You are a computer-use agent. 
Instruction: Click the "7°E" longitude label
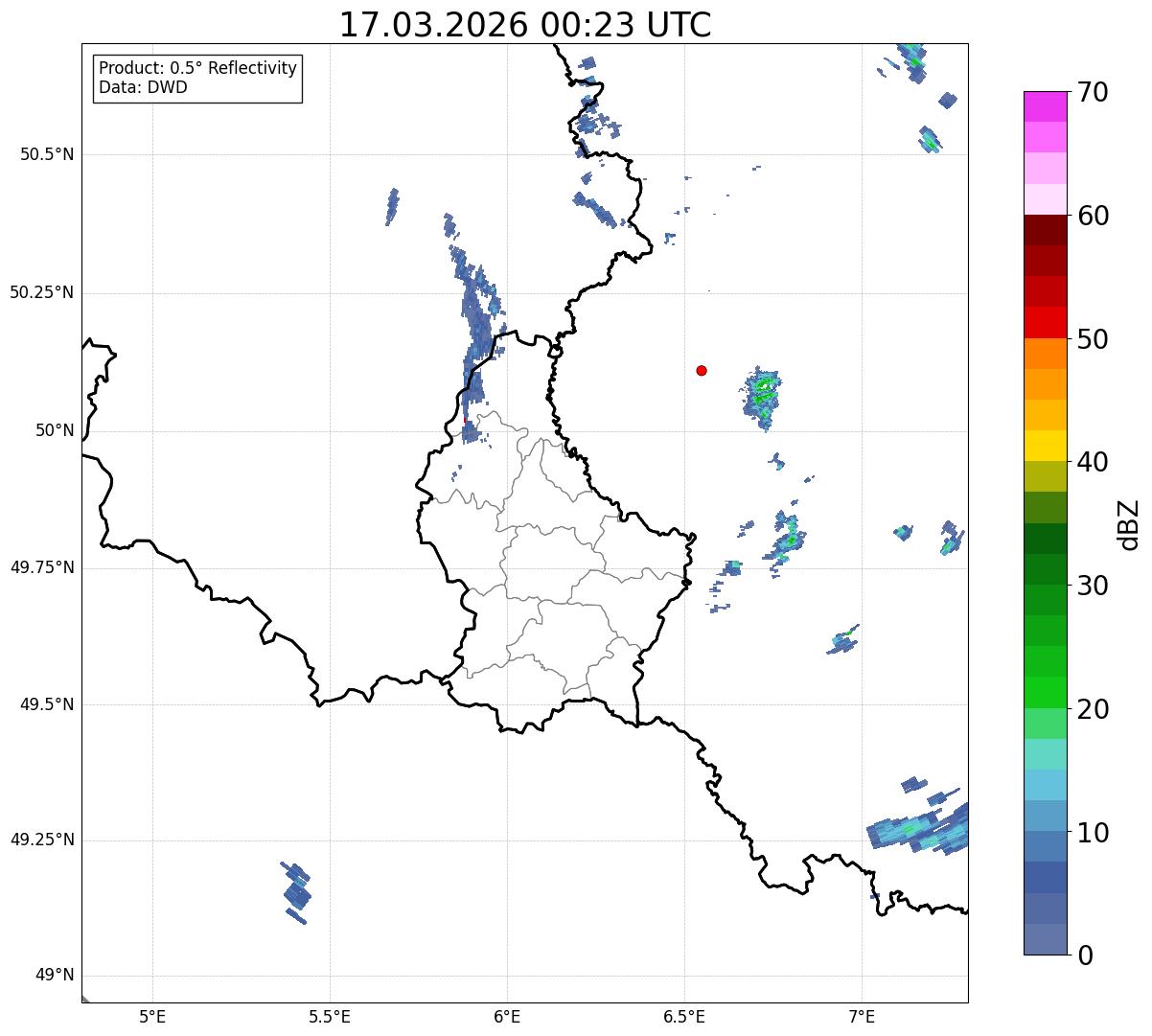862,1016
